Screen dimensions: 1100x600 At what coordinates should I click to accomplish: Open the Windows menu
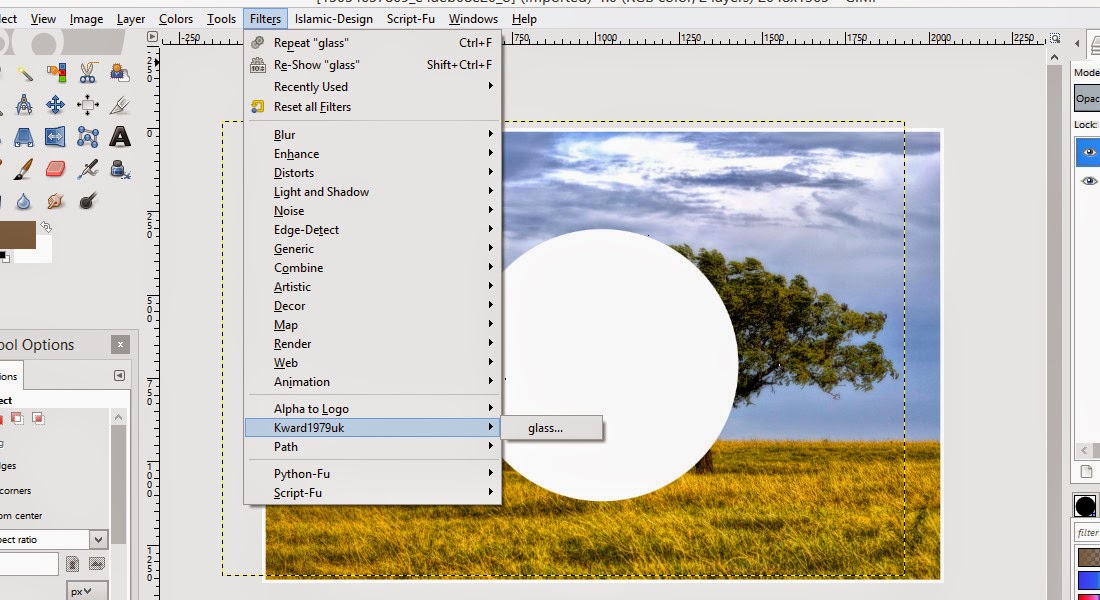pos(474,19)
